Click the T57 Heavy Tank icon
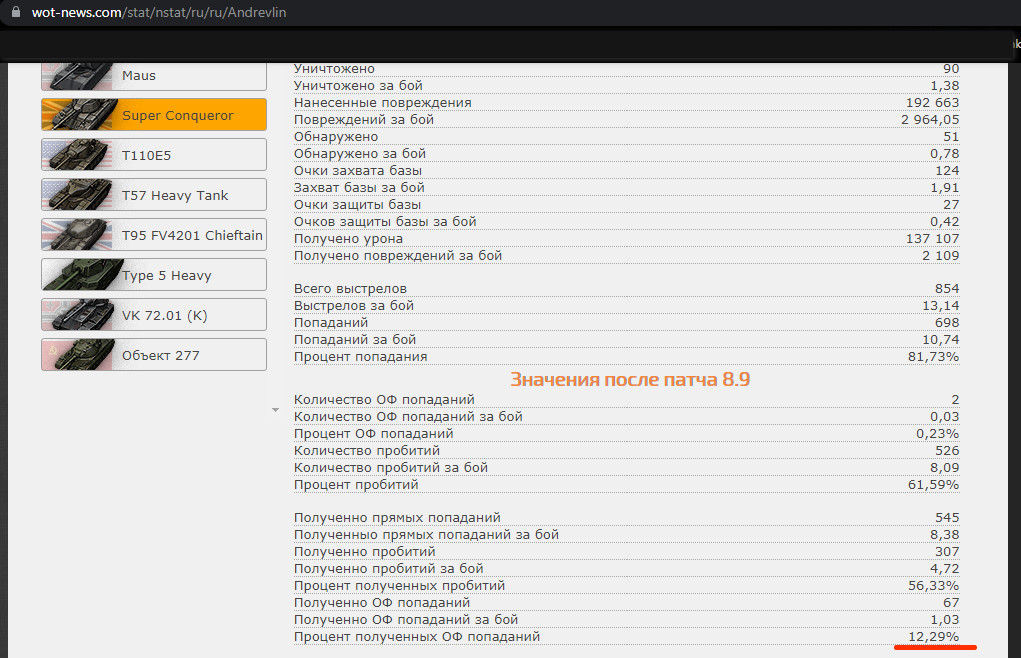Screen dimensions: 1021x658 (x=80, y=195)
